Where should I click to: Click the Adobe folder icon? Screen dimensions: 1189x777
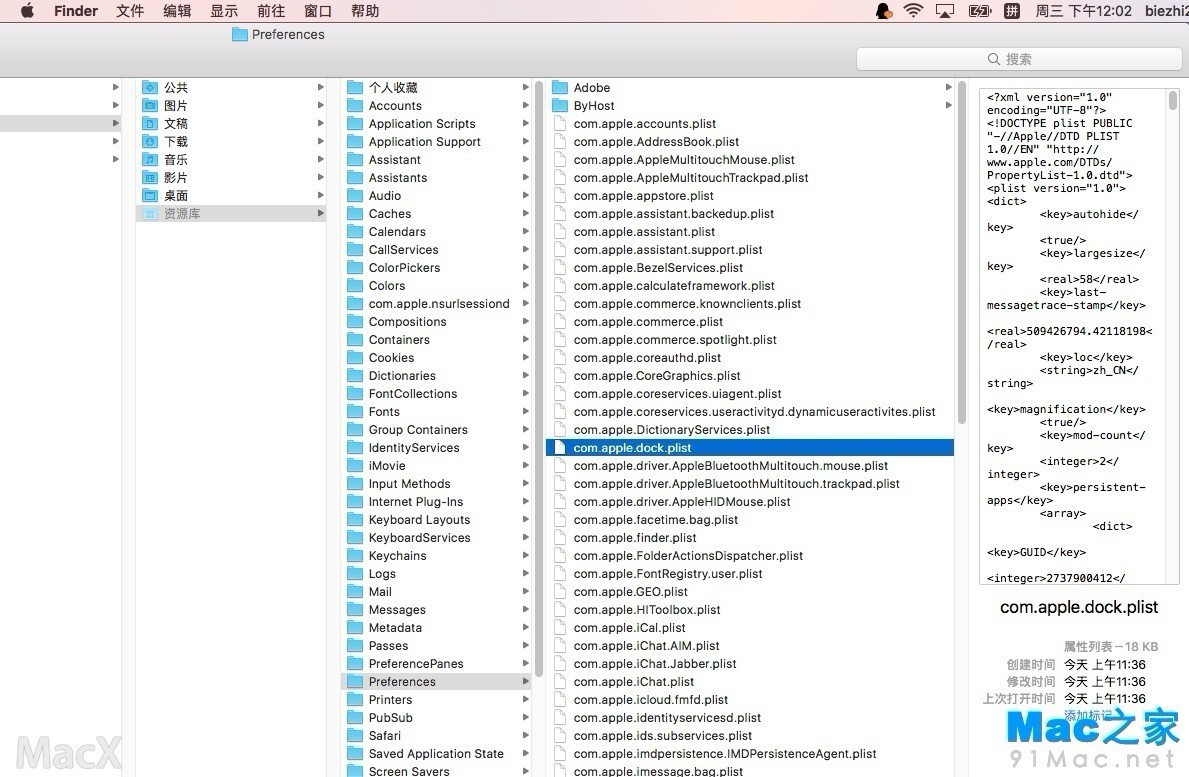[x=560, y=87]
